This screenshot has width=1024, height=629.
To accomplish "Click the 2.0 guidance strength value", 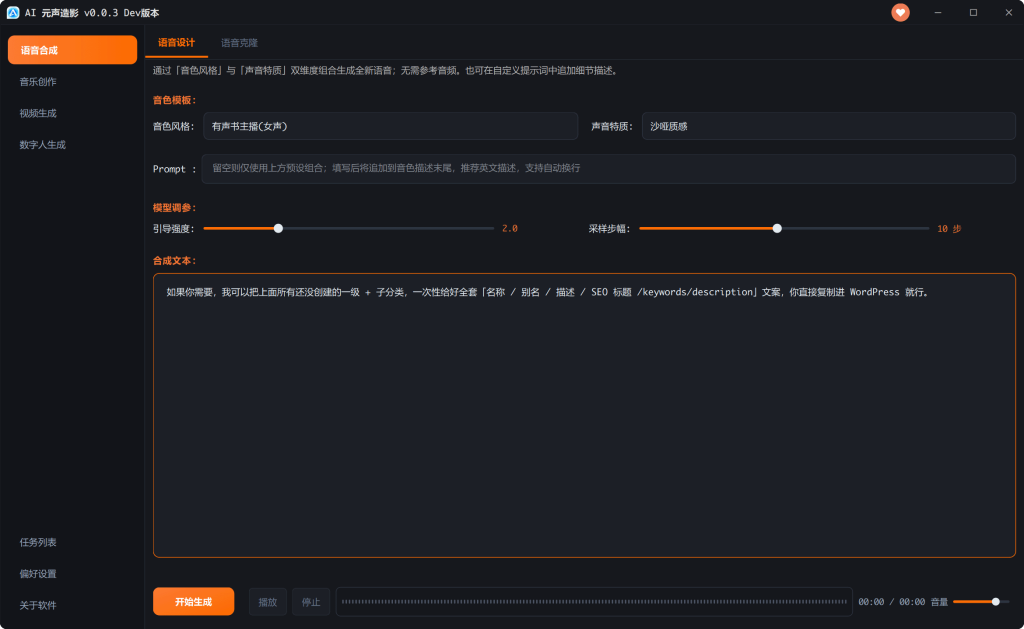I will coord(509,229).
